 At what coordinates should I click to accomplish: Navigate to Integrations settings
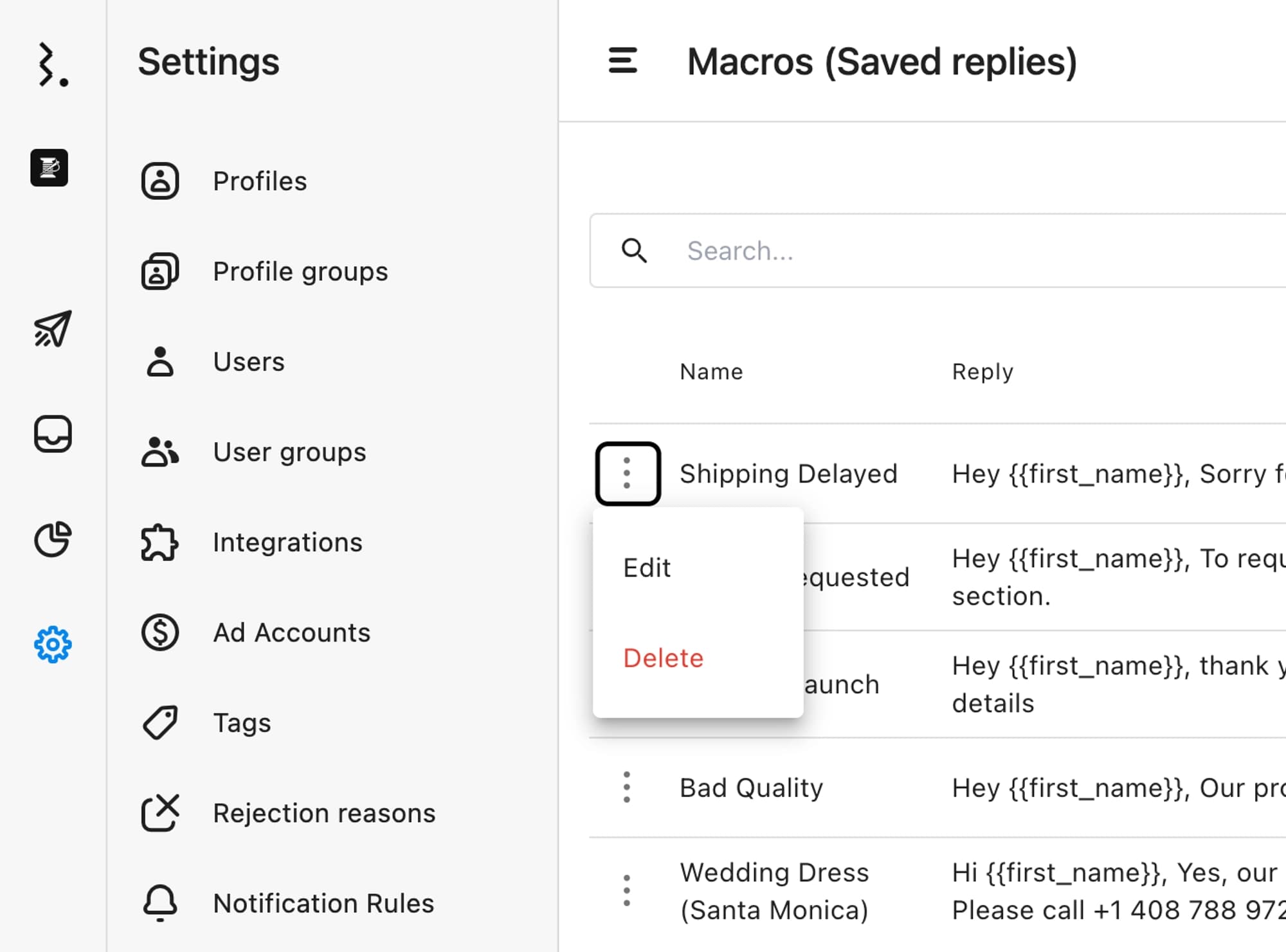pos(287,543)
